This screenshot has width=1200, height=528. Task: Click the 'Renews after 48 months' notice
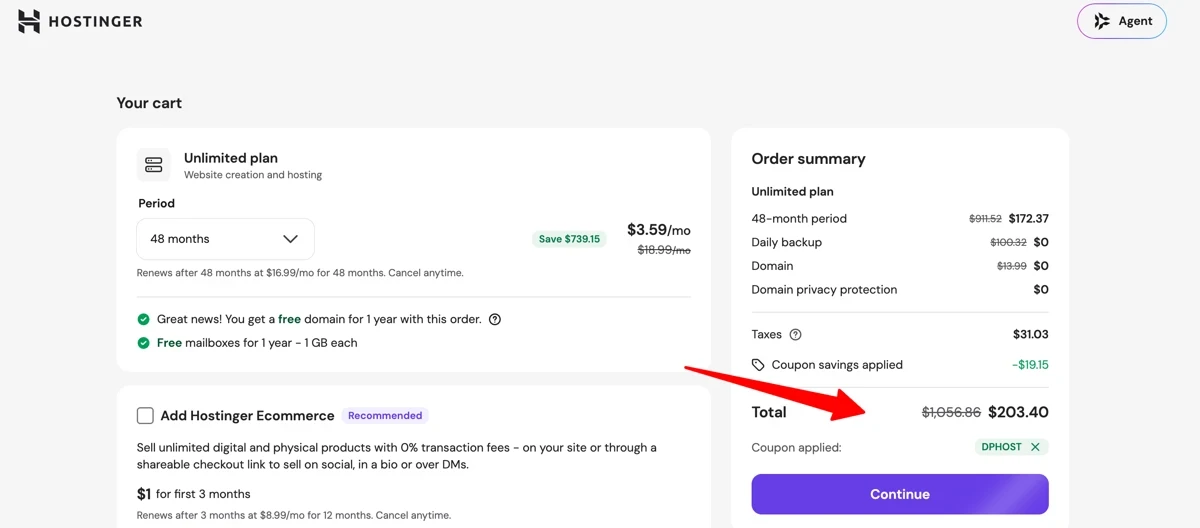[x=300, y=273]
